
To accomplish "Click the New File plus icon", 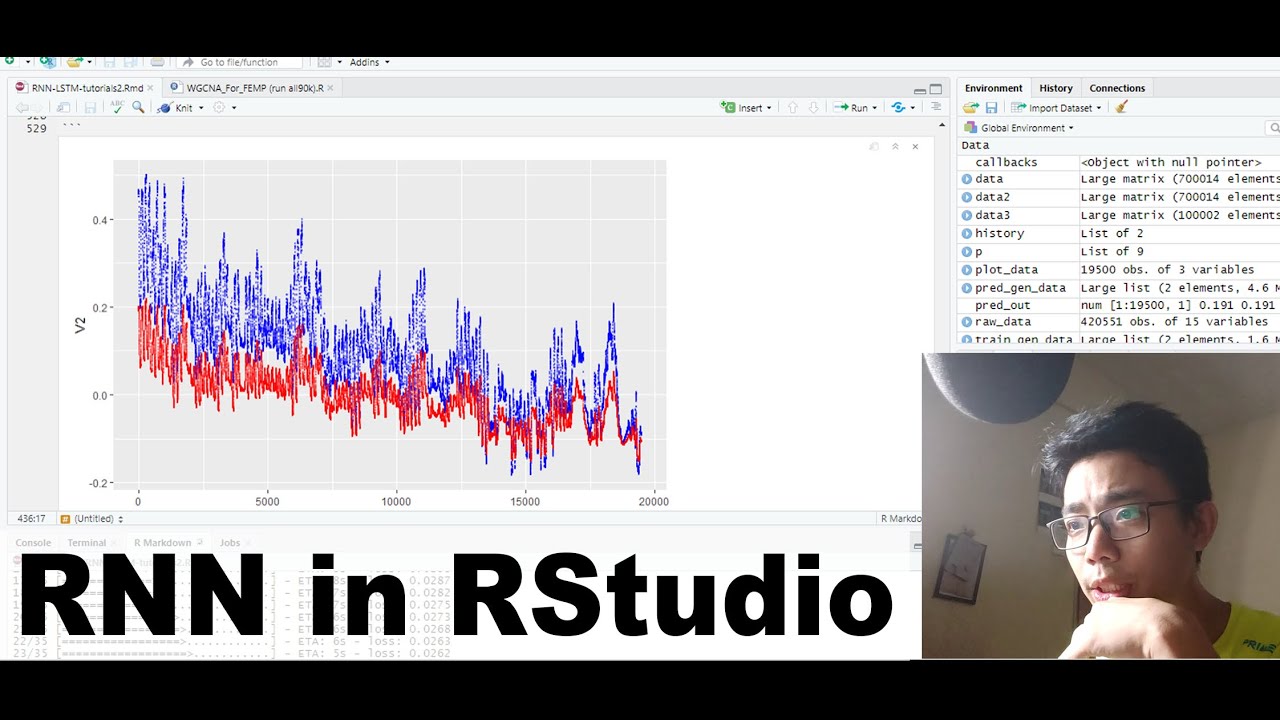I will pyautogui.click(x=9, y=62).
